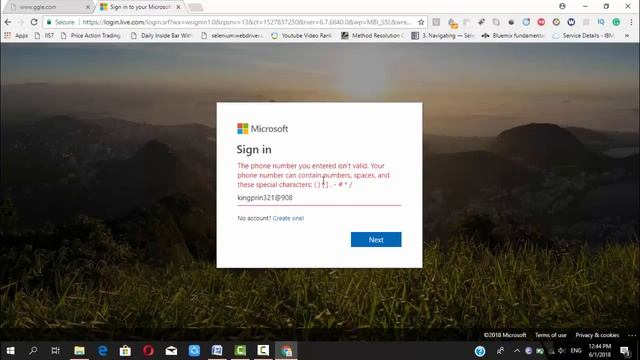Open the Service Details - IBM bookmark
This screenshot has height=360, width=640.
click(x=583, y=36)
